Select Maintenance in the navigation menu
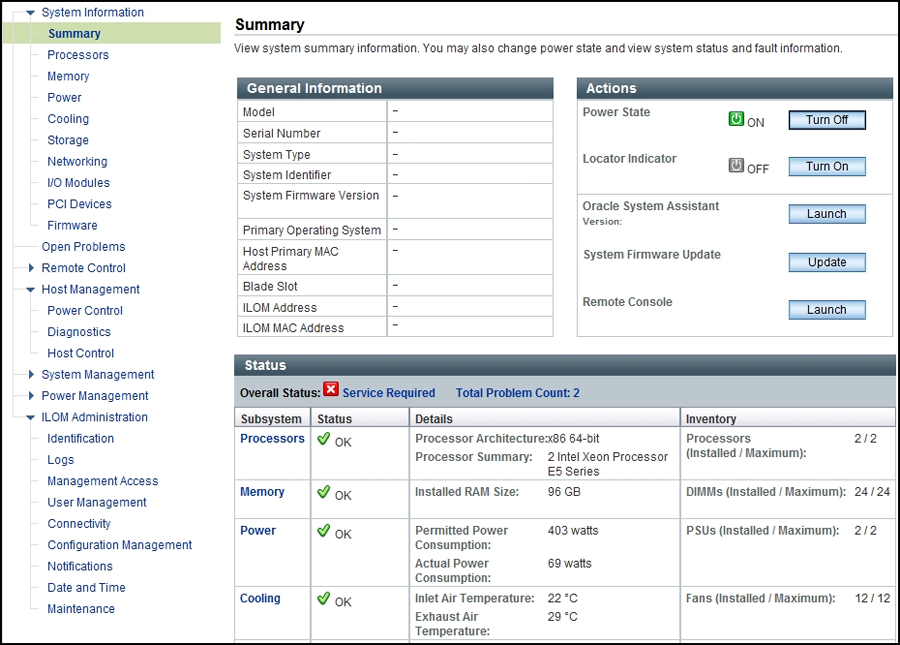The width and height of the screenshot is (900, 645). point(81,608)
